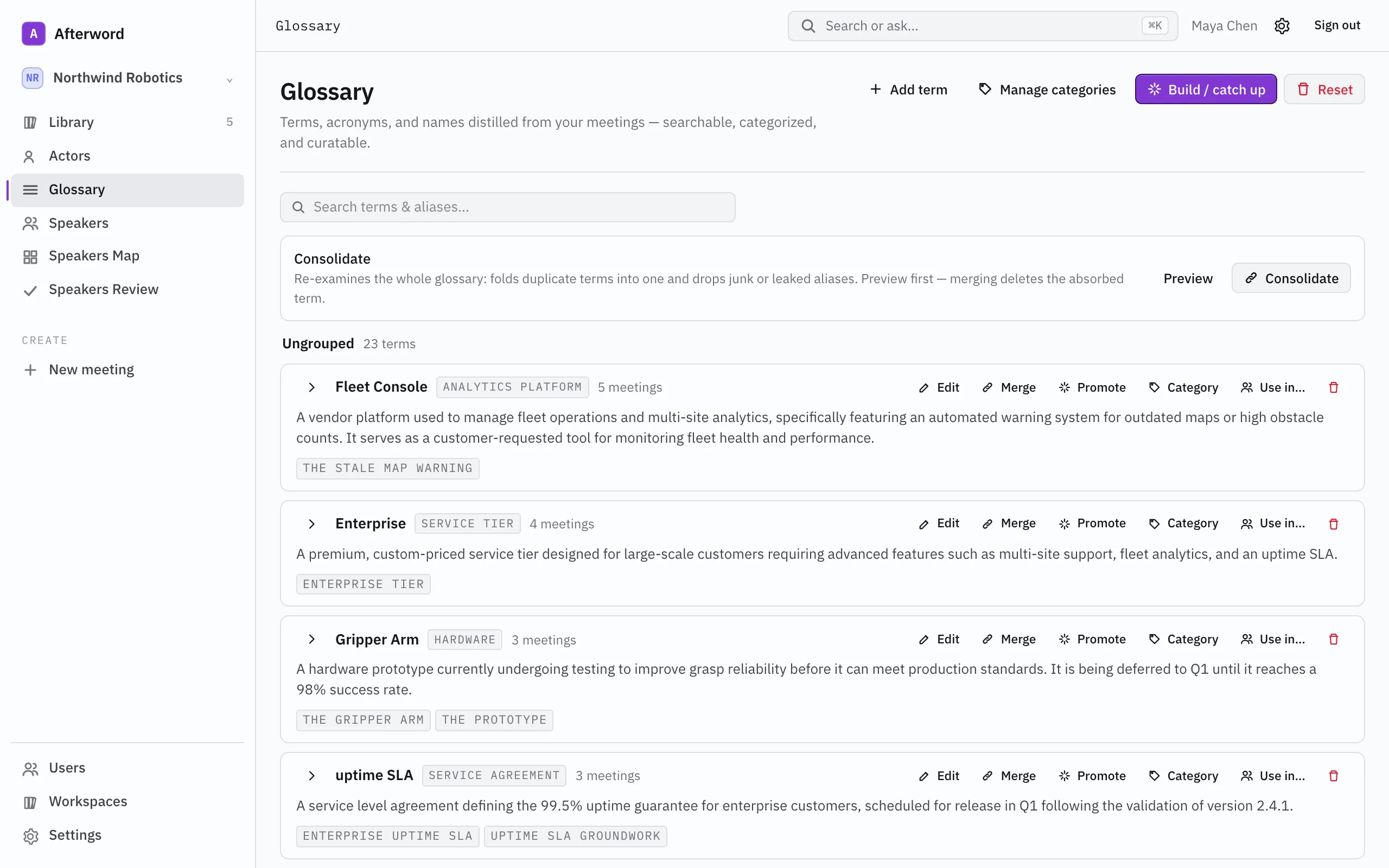Open the Northwind Robotics workspace switcher
This screenshot has width=1389, height=868.
pyautogui.click(x=128, y=78)
